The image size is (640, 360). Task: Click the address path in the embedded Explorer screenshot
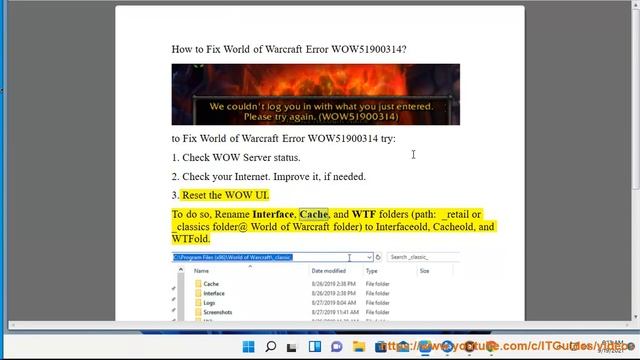(233, 257)
